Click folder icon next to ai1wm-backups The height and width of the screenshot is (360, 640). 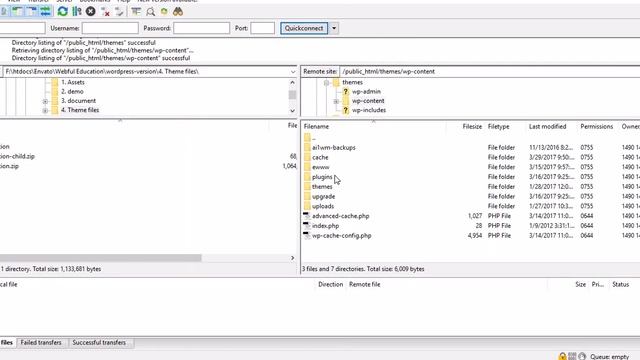(x=307, y=147)
